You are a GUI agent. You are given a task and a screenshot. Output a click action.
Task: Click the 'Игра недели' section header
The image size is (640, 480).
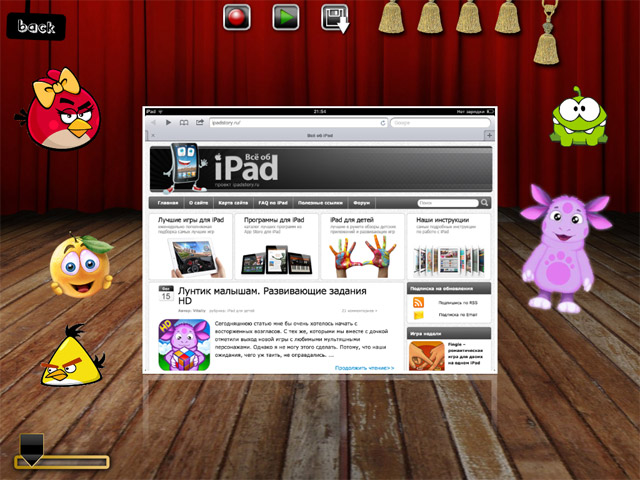(449, 333)
